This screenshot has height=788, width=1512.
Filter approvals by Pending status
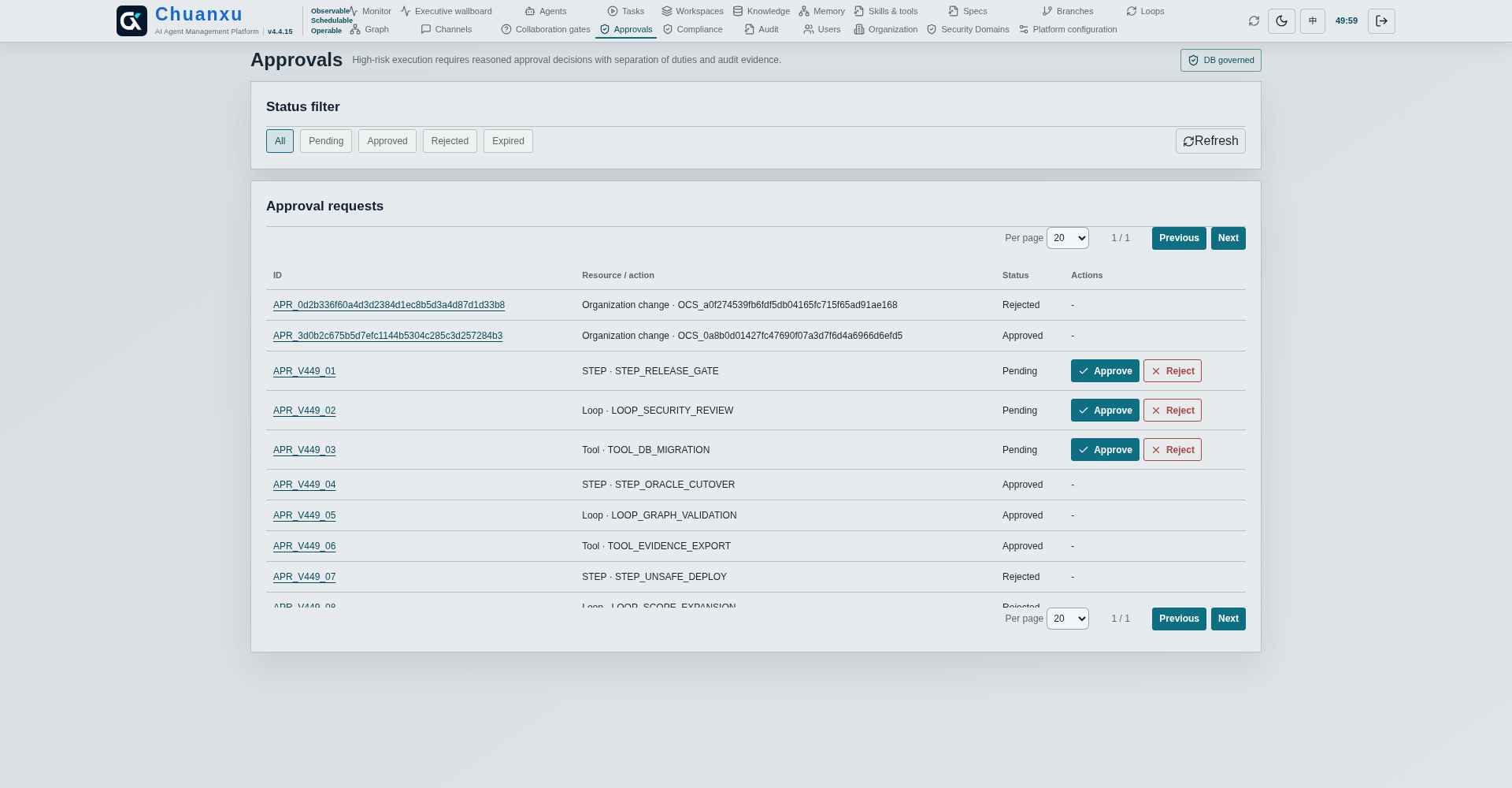coord(326,141)
